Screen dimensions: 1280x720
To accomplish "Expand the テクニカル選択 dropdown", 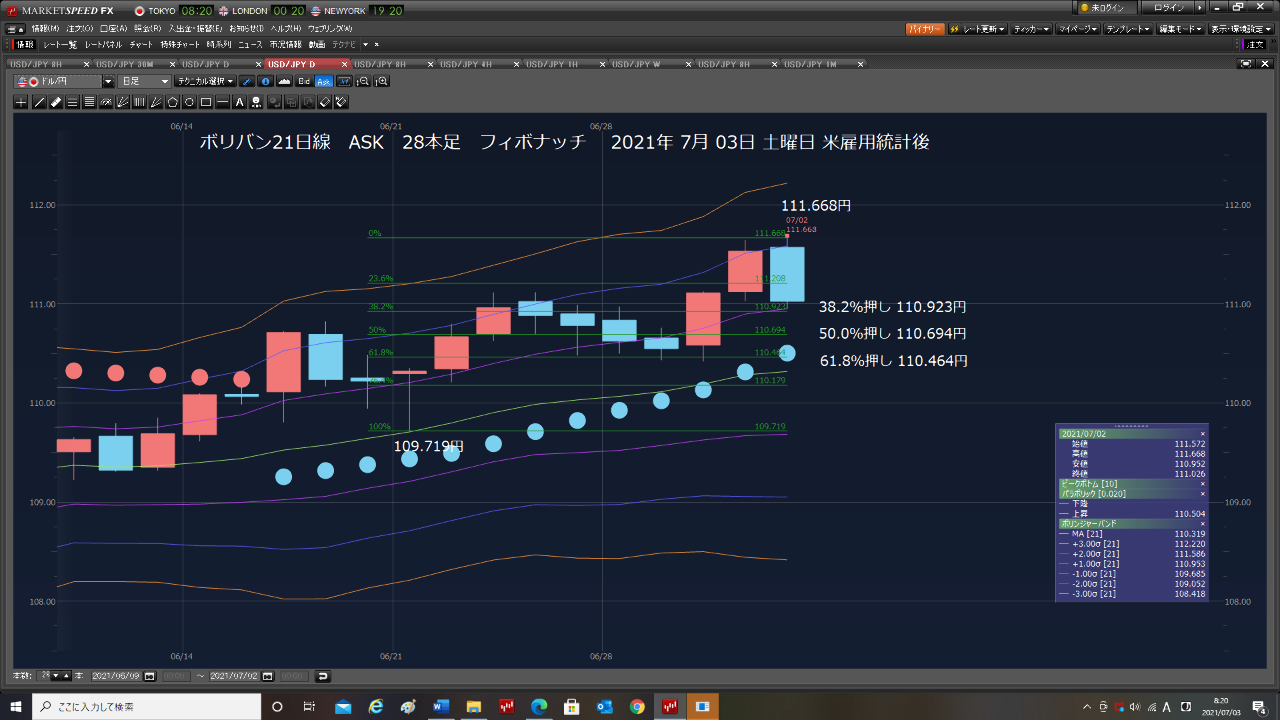I will [205, 81].
